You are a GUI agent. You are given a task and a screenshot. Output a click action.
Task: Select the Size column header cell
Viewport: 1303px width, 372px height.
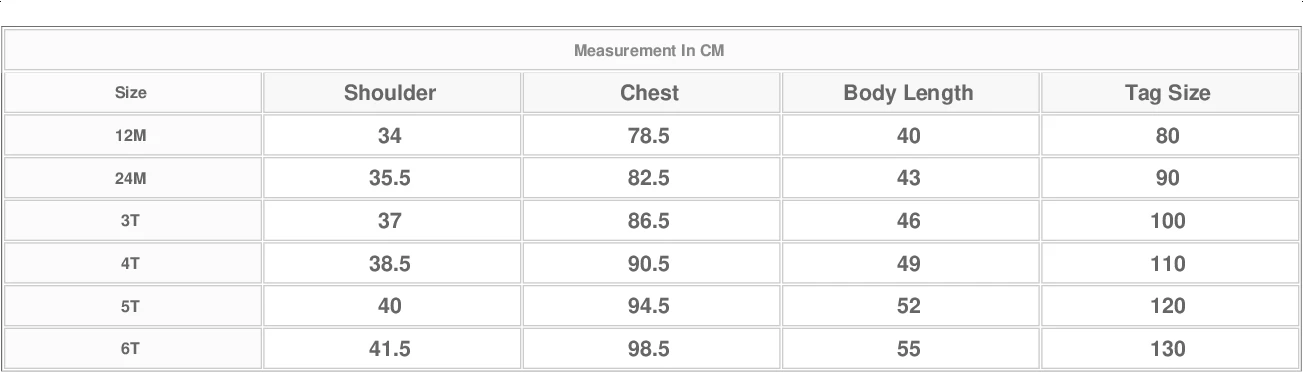point(131,93)
